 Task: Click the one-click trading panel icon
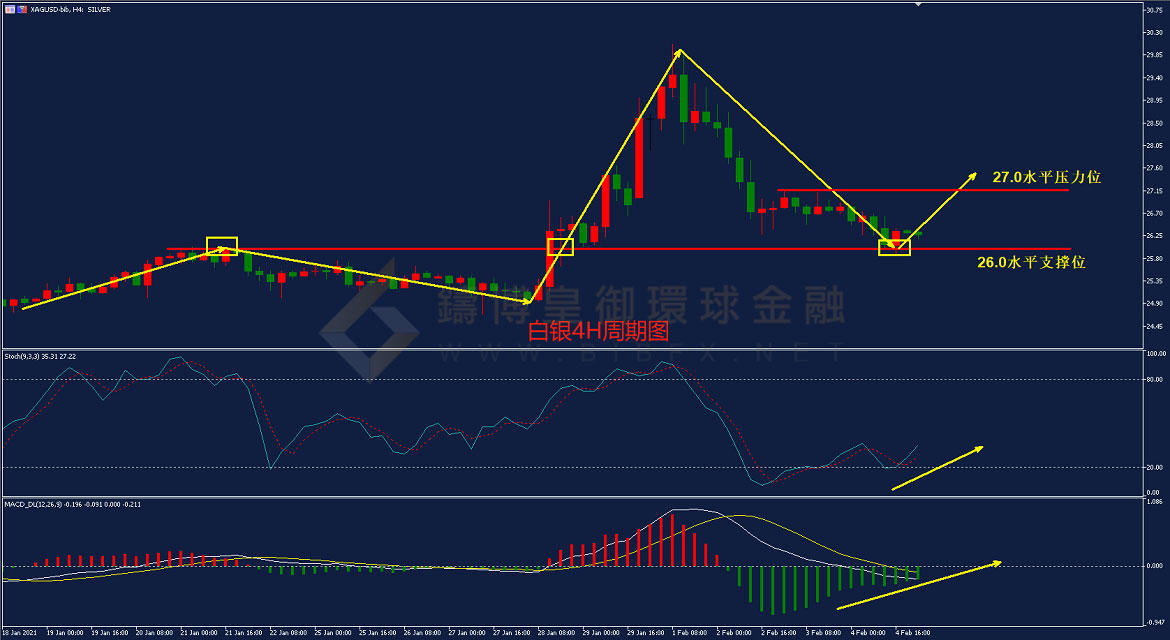(10, 9)
